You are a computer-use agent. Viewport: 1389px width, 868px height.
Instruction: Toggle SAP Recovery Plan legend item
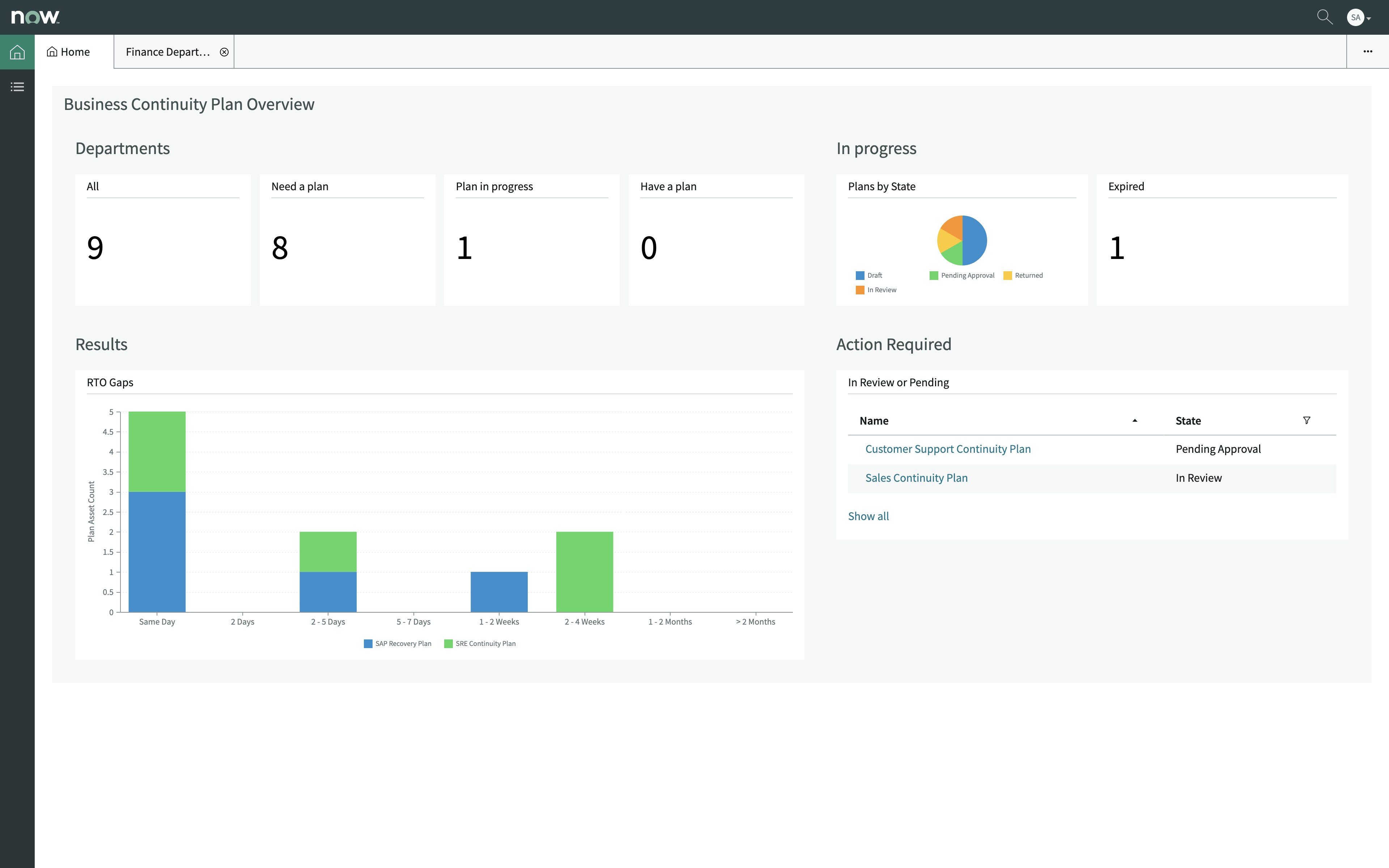[x=398, y=643]
